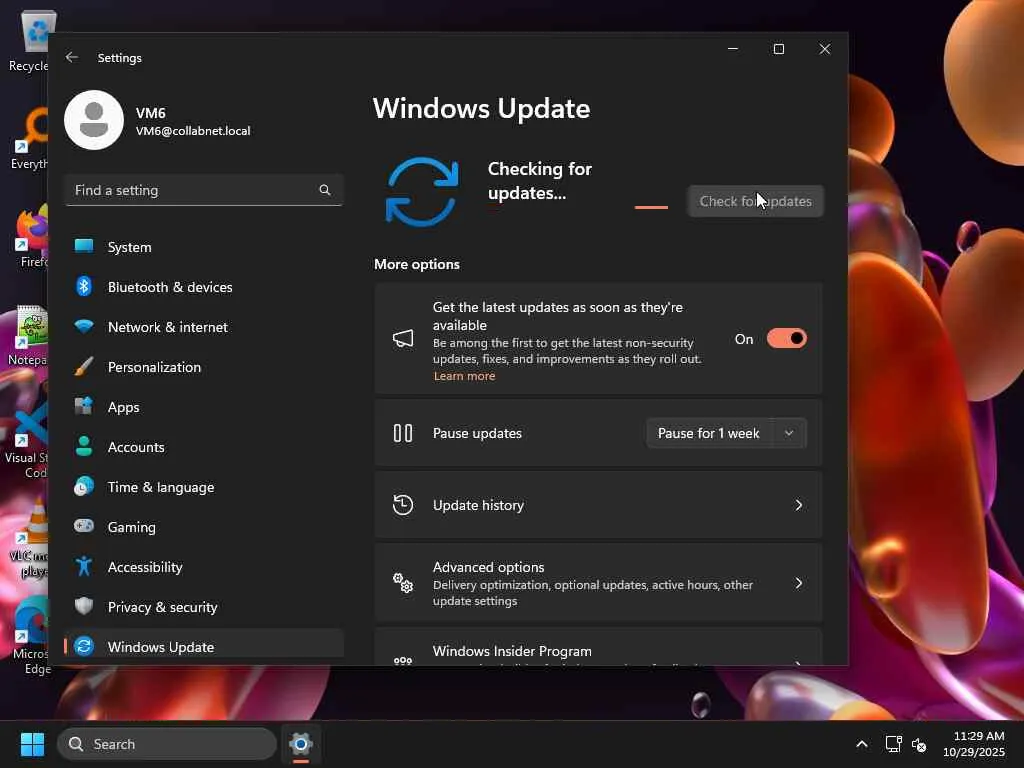The width and height of the screenshot is (1024, 768).
Task: Open the Advanced options row
Action: (598, 583)
